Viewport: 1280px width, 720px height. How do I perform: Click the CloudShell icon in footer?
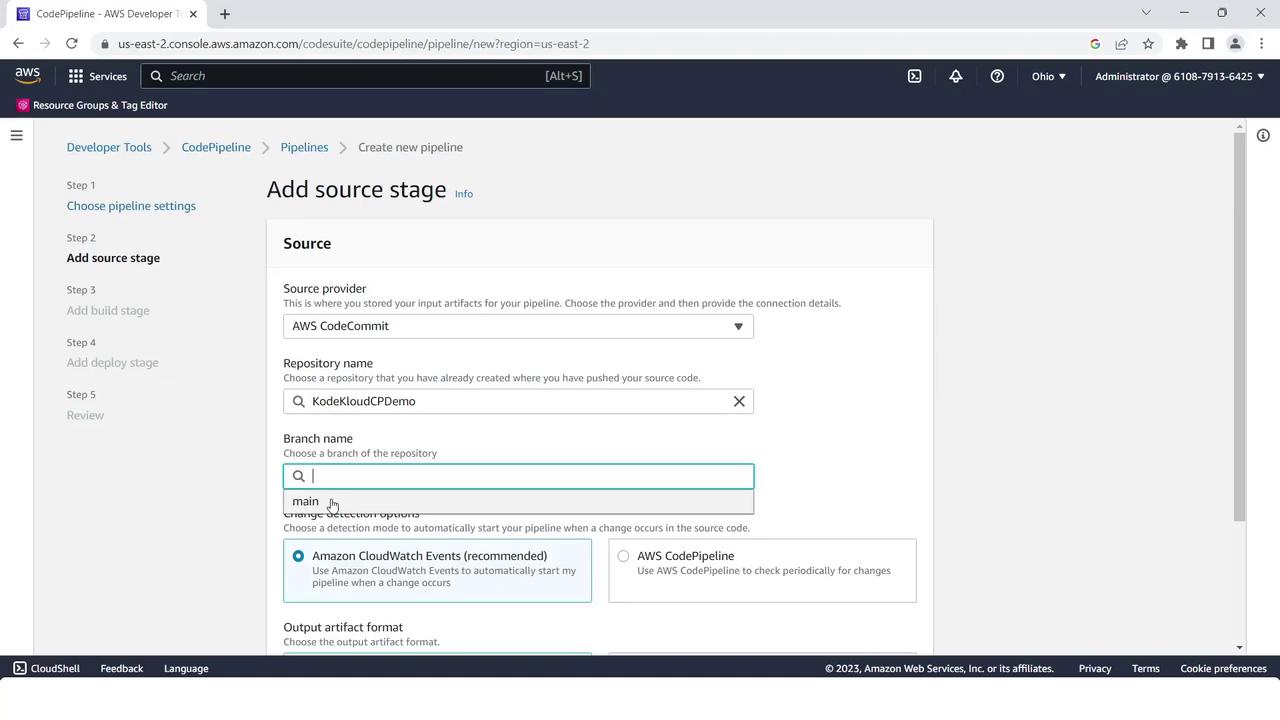pos(19,668)
